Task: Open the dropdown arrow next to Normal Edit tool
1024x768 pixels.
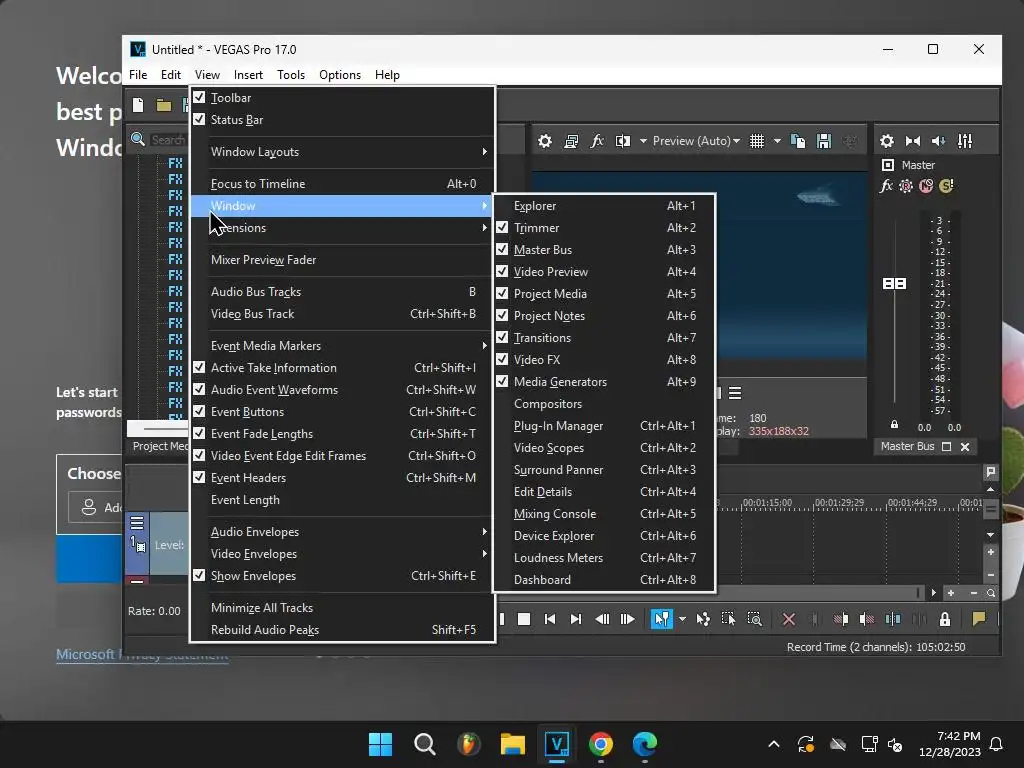Action: tap(682, 619)
